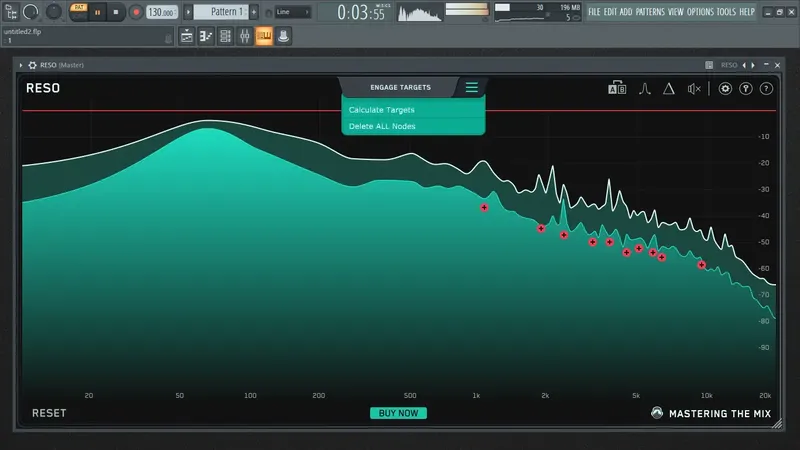800x450 pixels.
Task: Open the OPTIONS menu
Action: [700, 12]
